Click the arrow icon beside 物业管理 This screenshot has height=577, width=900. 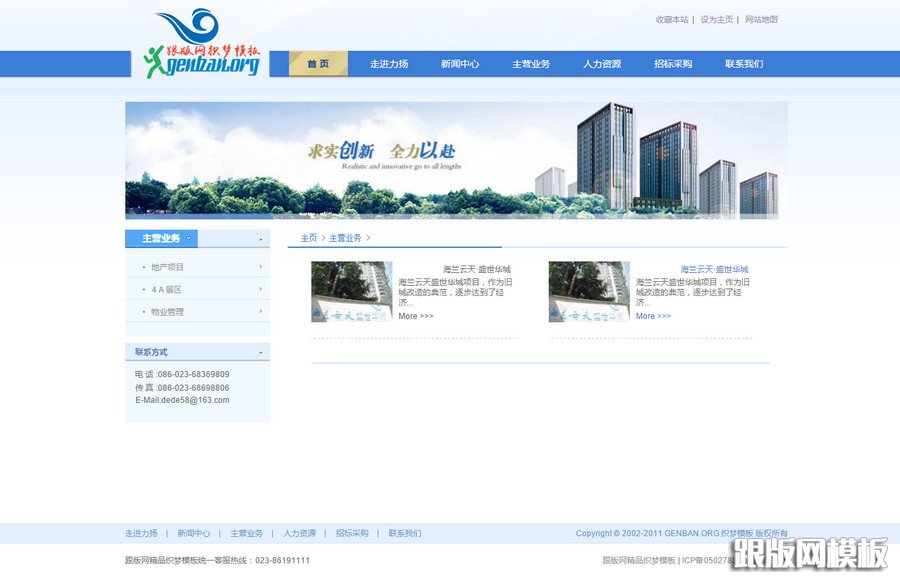[x=261, y=311]
